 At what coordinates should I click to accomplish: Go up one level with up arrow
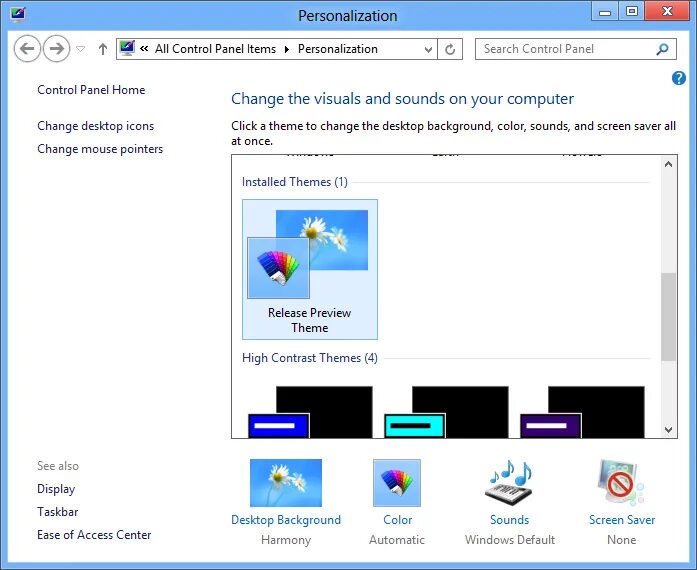coord(103,49)
